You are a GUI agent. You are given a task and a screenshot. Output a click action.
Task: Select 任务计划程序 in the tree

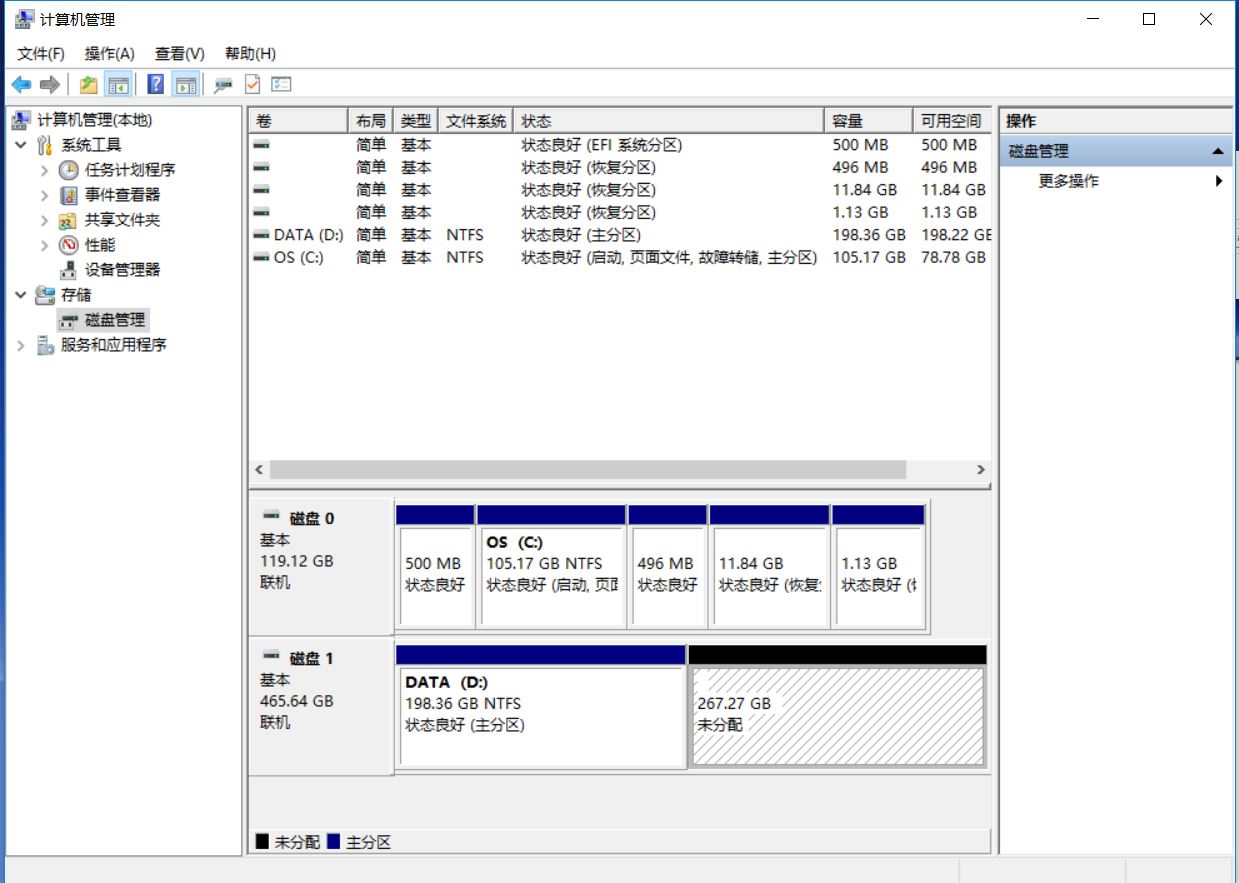pos(130,170)
